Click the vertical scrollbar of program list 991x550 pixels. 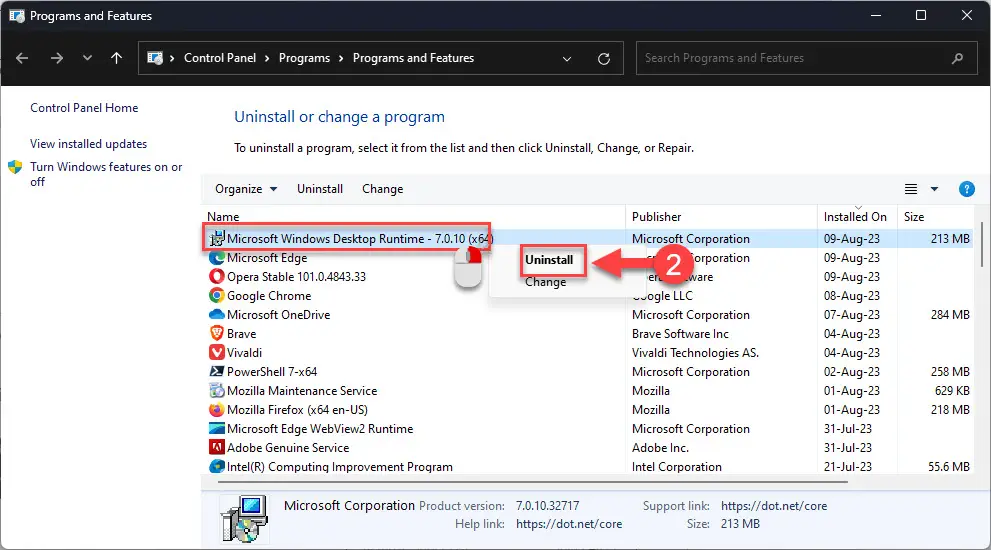[982, 244]
